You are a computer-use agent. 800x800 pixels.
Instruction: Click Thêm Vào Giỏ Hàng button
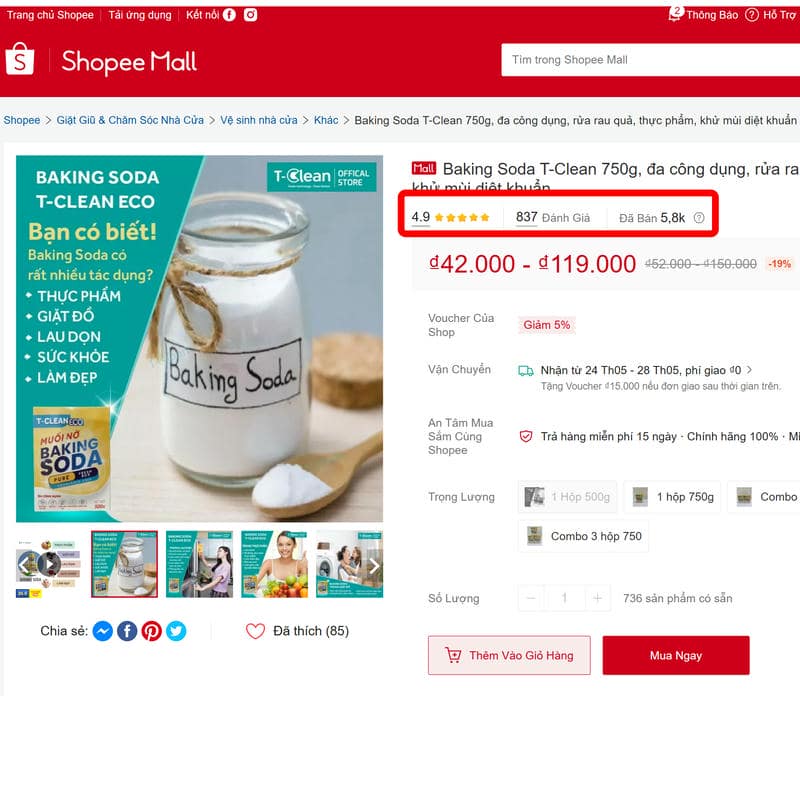click(509, 655)
